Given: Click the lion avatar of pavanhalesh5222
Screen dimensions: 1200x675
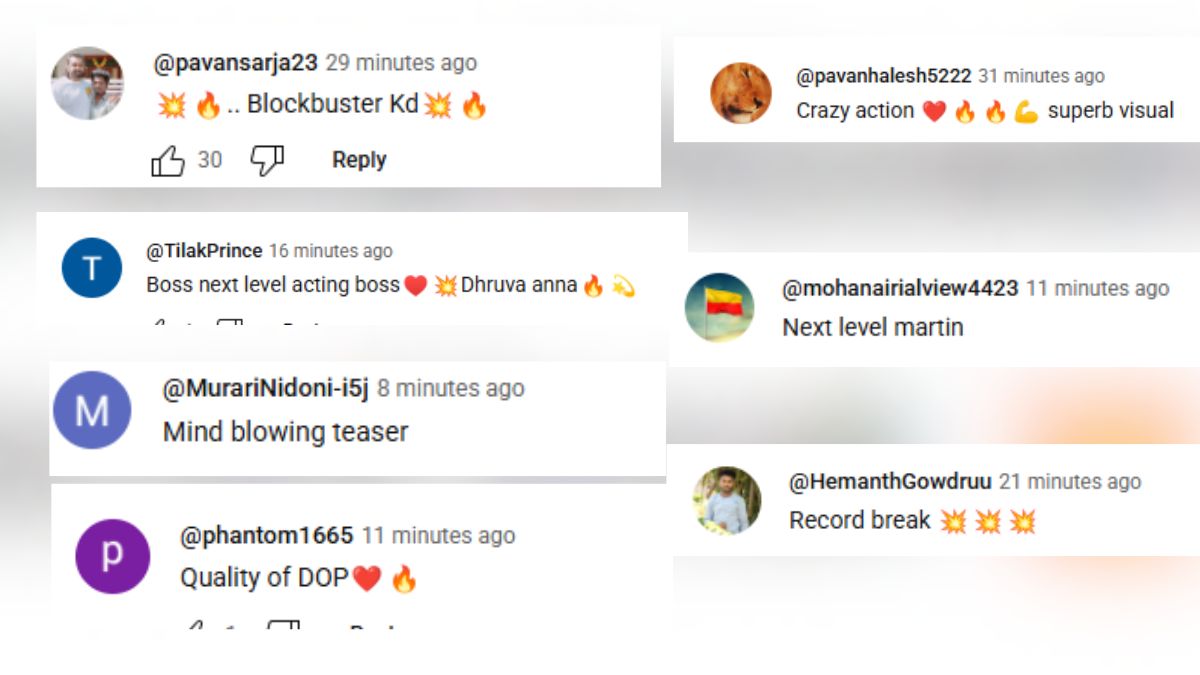Looking at the screenshot, I should (x=741, y=93).
